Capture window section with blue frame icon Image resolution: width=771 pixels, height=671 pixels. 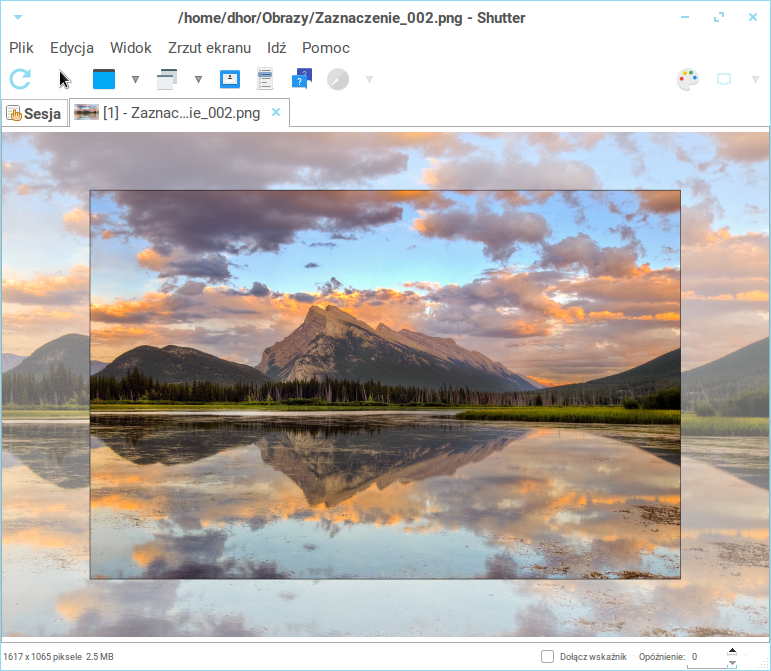(x=230, y=79)
